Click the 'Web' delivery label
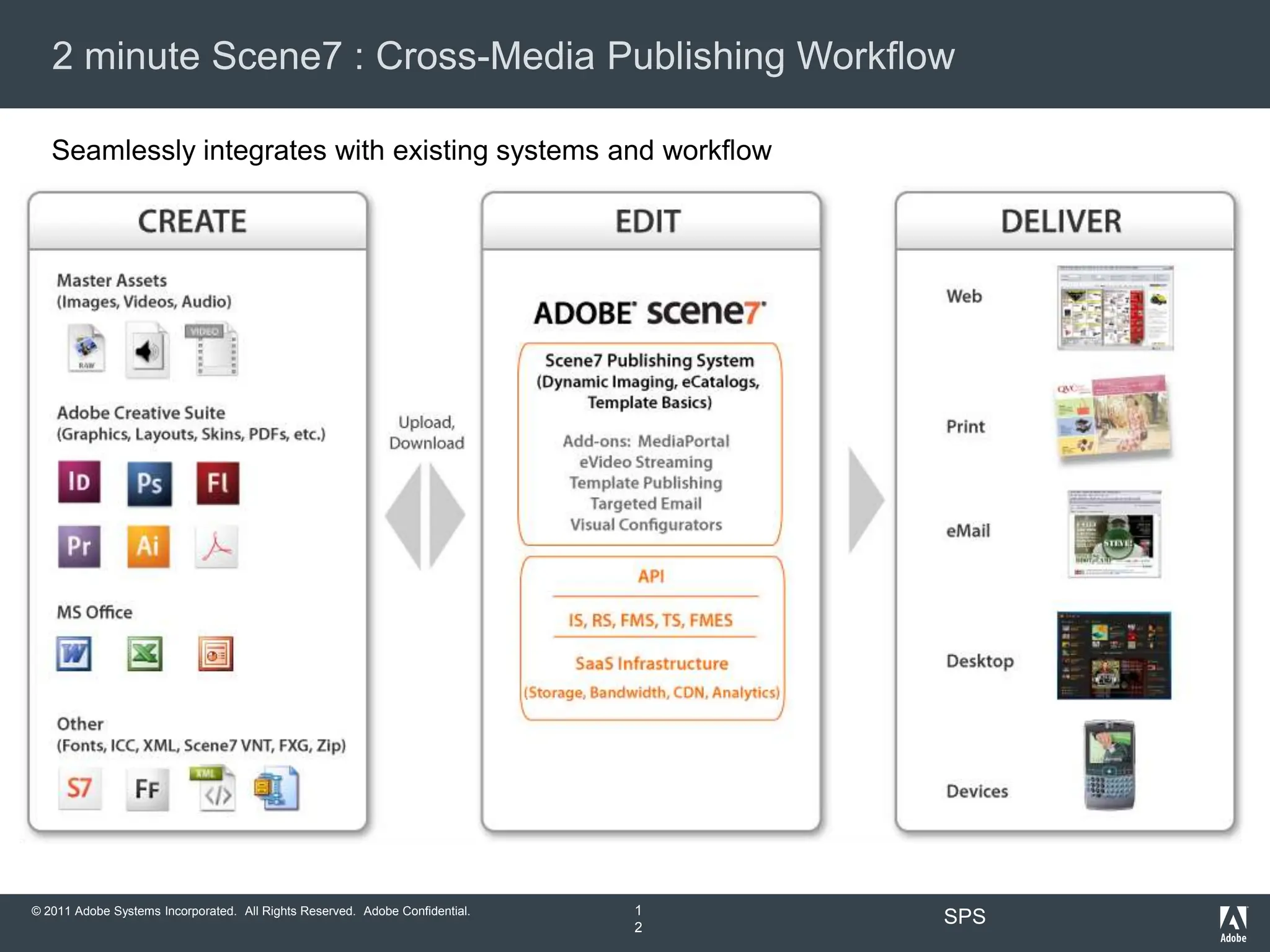Viewport: 1270px width, 952px height. pos(964,296)
